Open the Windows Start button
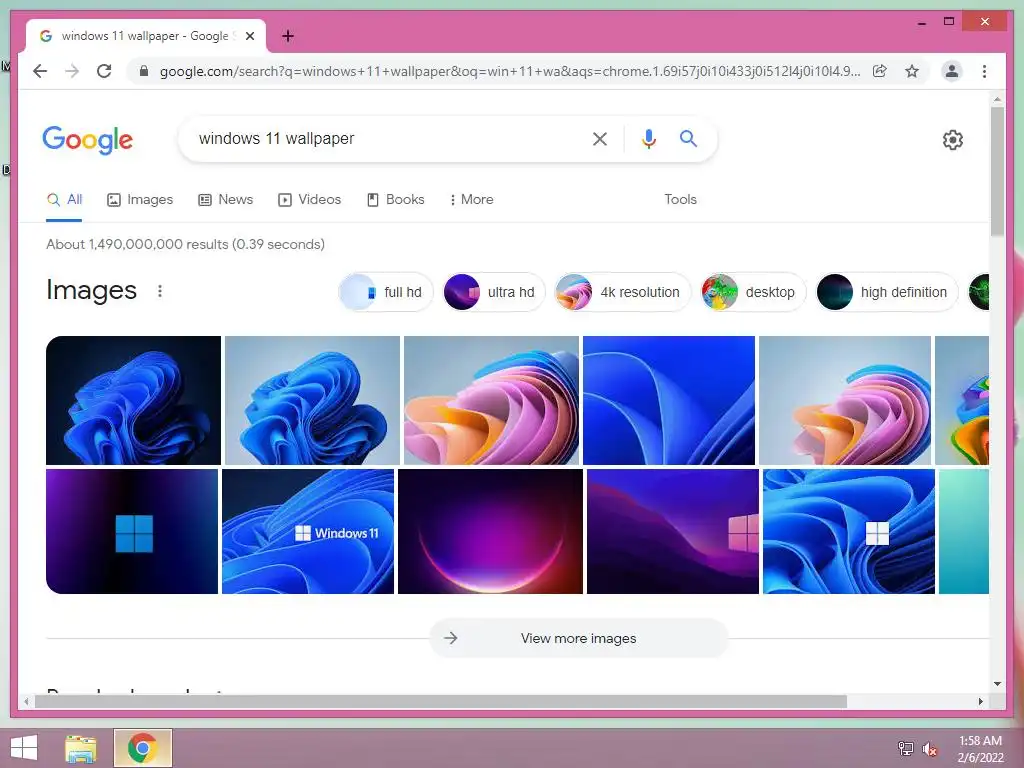Image resolution: width=1024 pixels, height=768 pixels. pos(24,748)
